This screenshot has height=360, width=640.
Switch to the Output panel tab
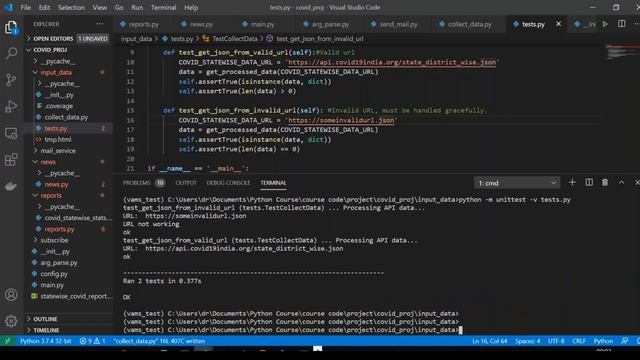pos(186,183)
